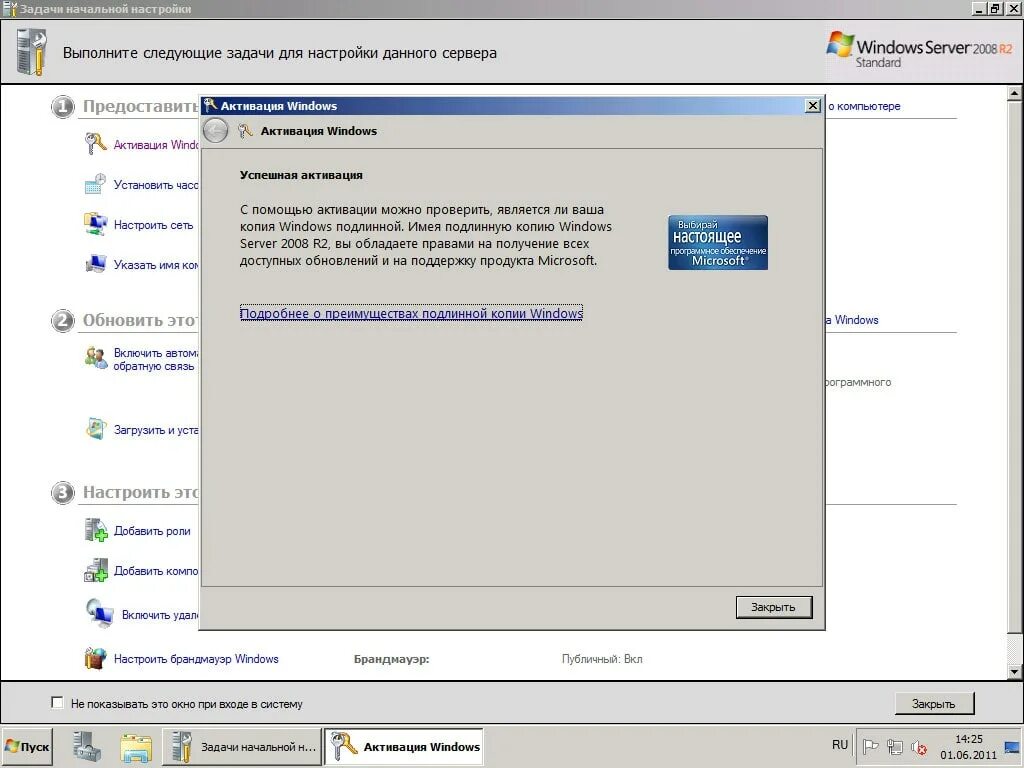Switch to 'Активация Windows' taskbar button
1024x768 pixels.
pos(404,746)
